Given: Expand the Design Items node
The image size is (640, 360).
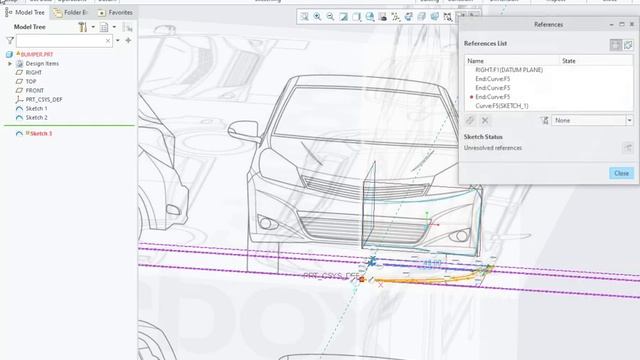Looking at the screenshot, I should coord(10,64).
